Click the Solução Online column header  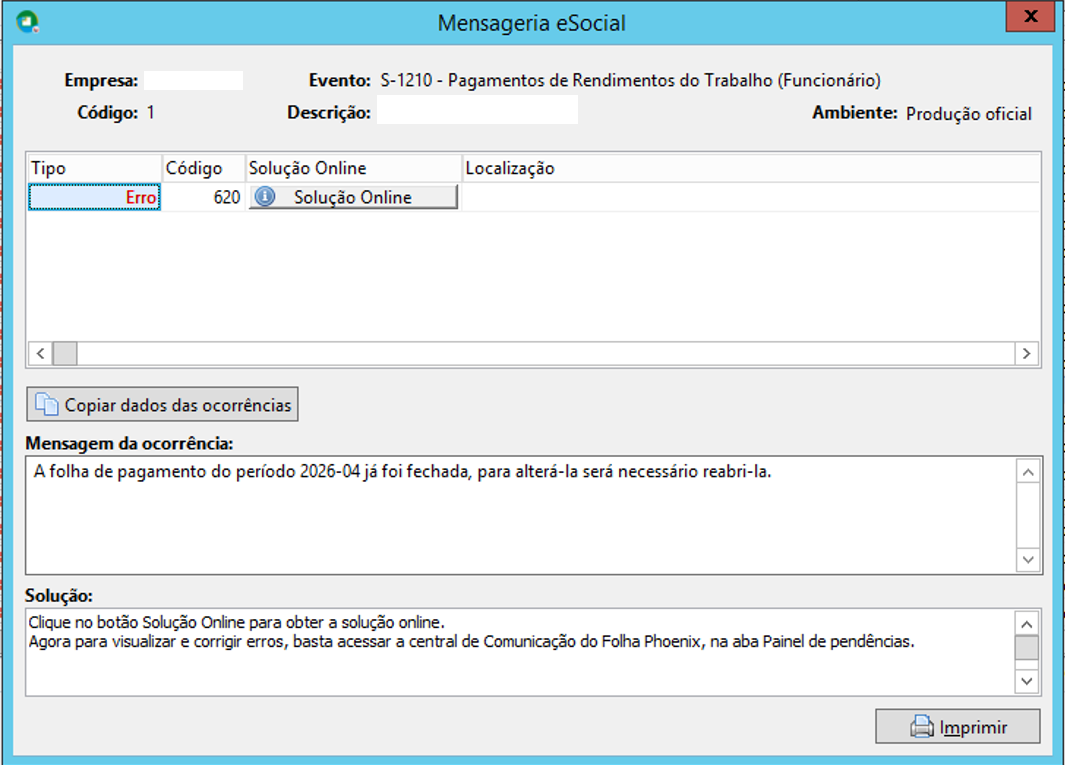[353, 168]
